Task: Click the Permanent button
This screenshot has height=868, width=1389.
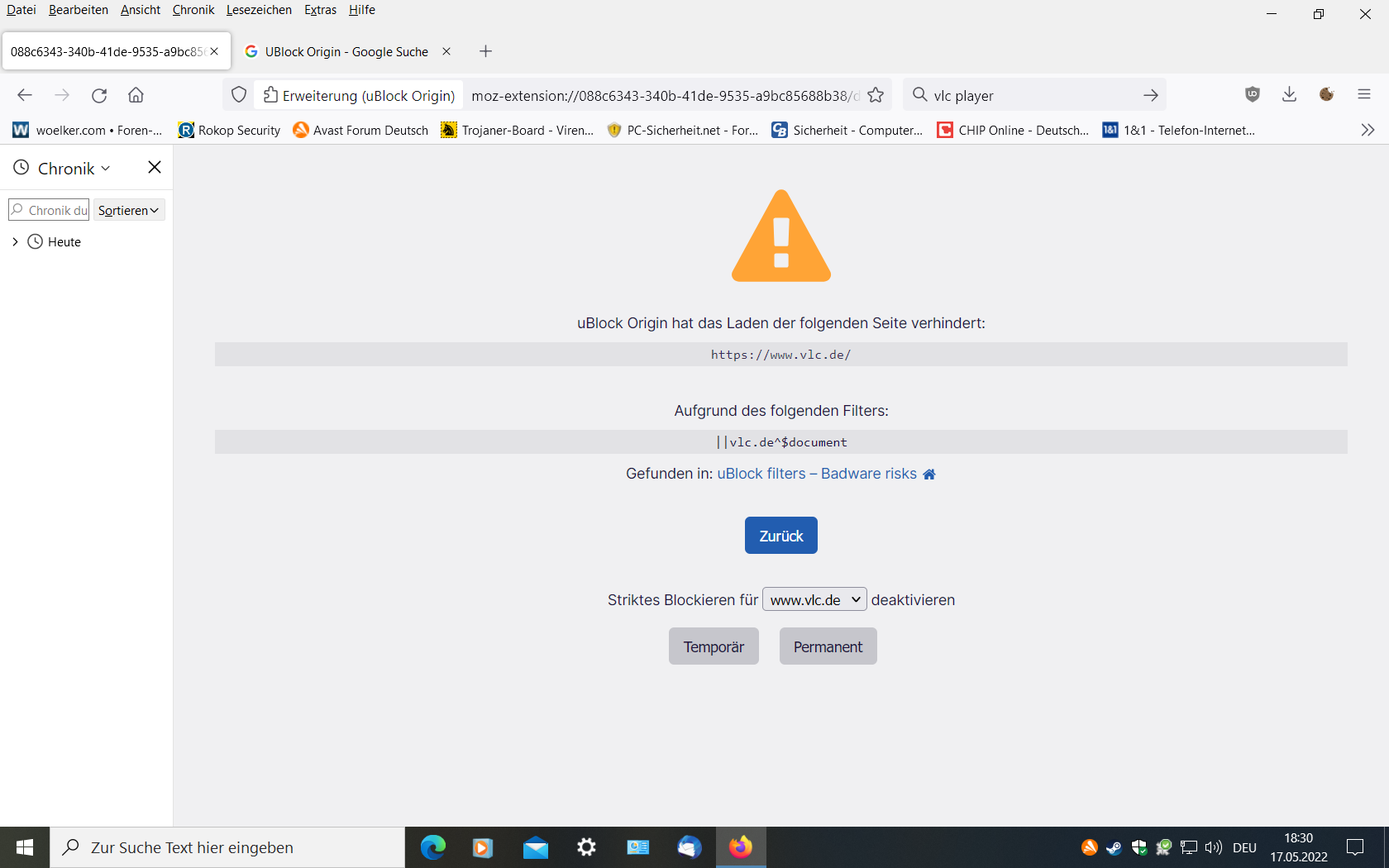Action: click(x=828, y=646)
